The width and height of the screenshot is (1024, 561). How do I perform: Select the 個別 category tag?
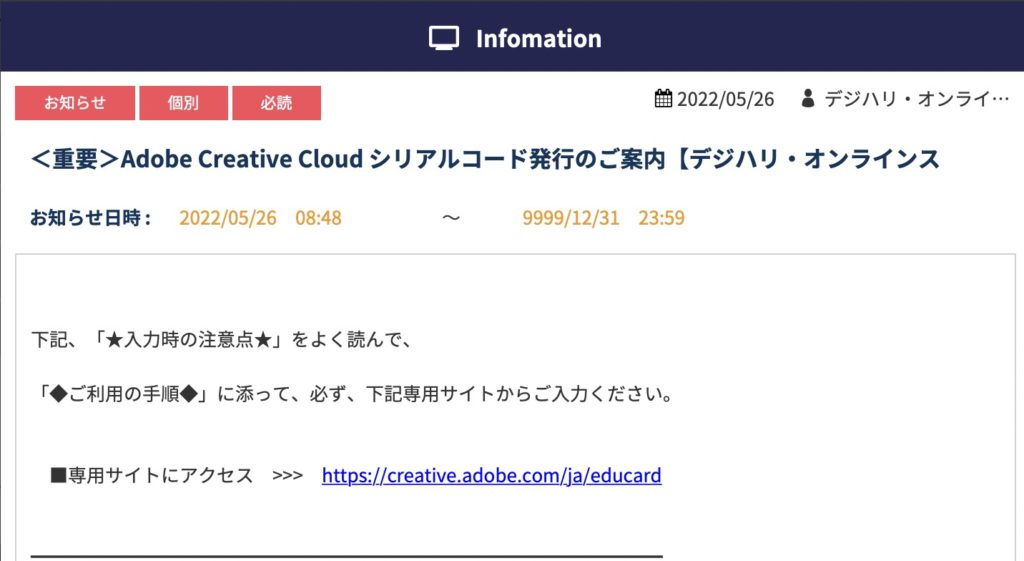coord(183,103)
